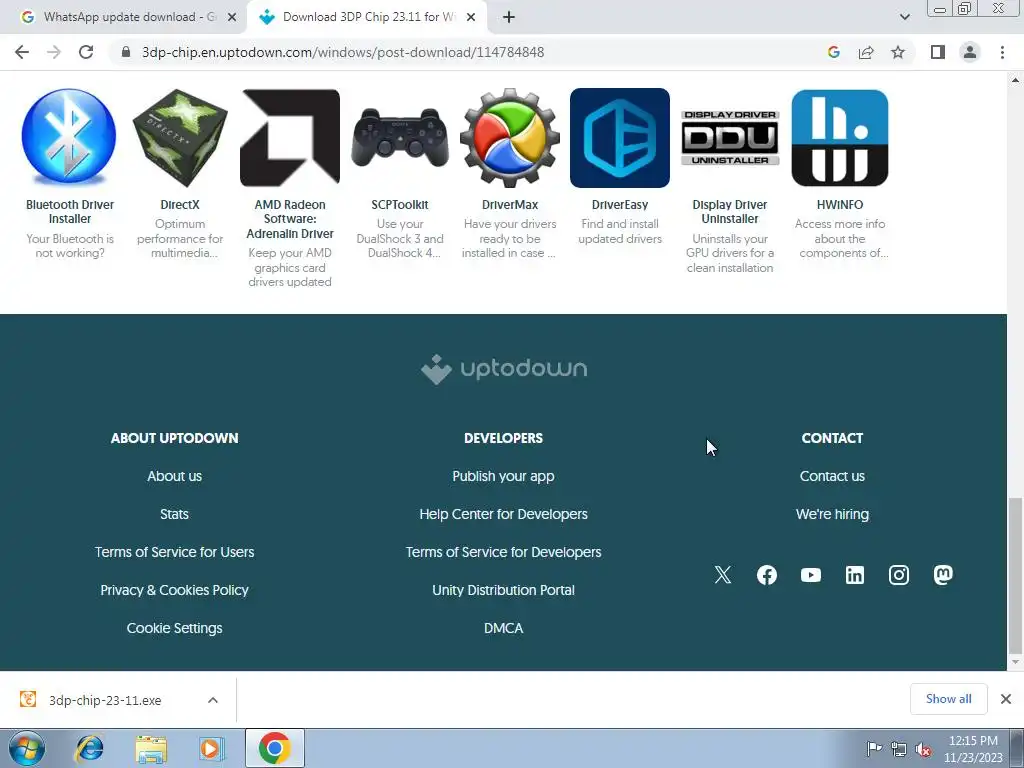Screen dimensions: 1024x768
Task: Visit Uptodown's YouTube channel
Action: coord(811,575)
